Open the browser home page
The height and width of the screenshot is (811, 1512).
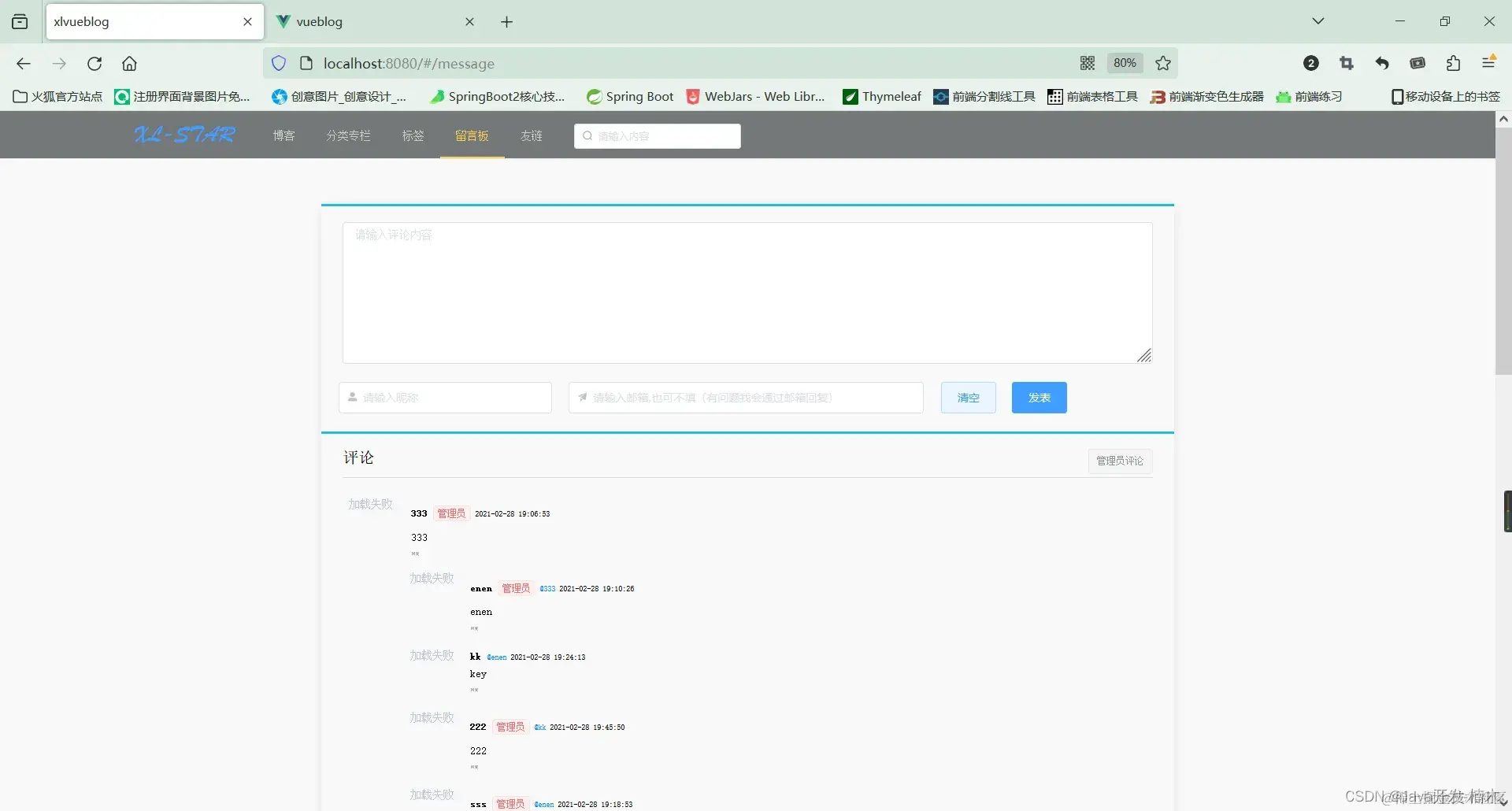pyautogui.click(x=130, y=64)
